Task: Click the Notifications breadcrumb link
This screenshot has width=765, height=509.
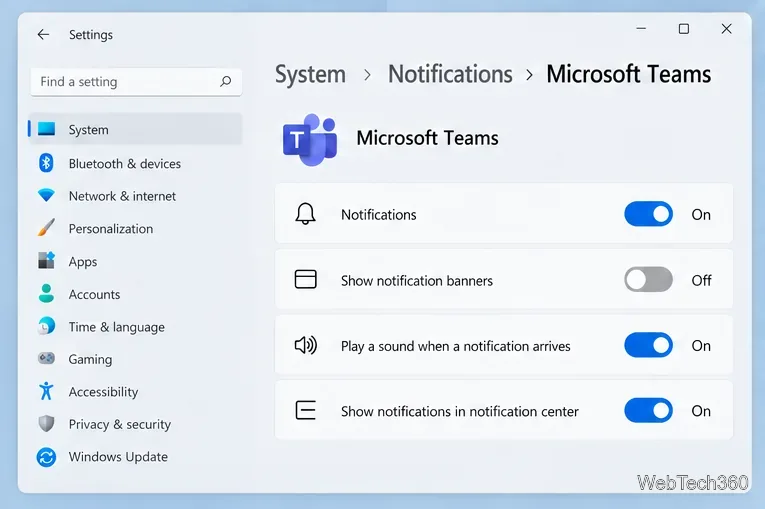Action: [450, 74]
